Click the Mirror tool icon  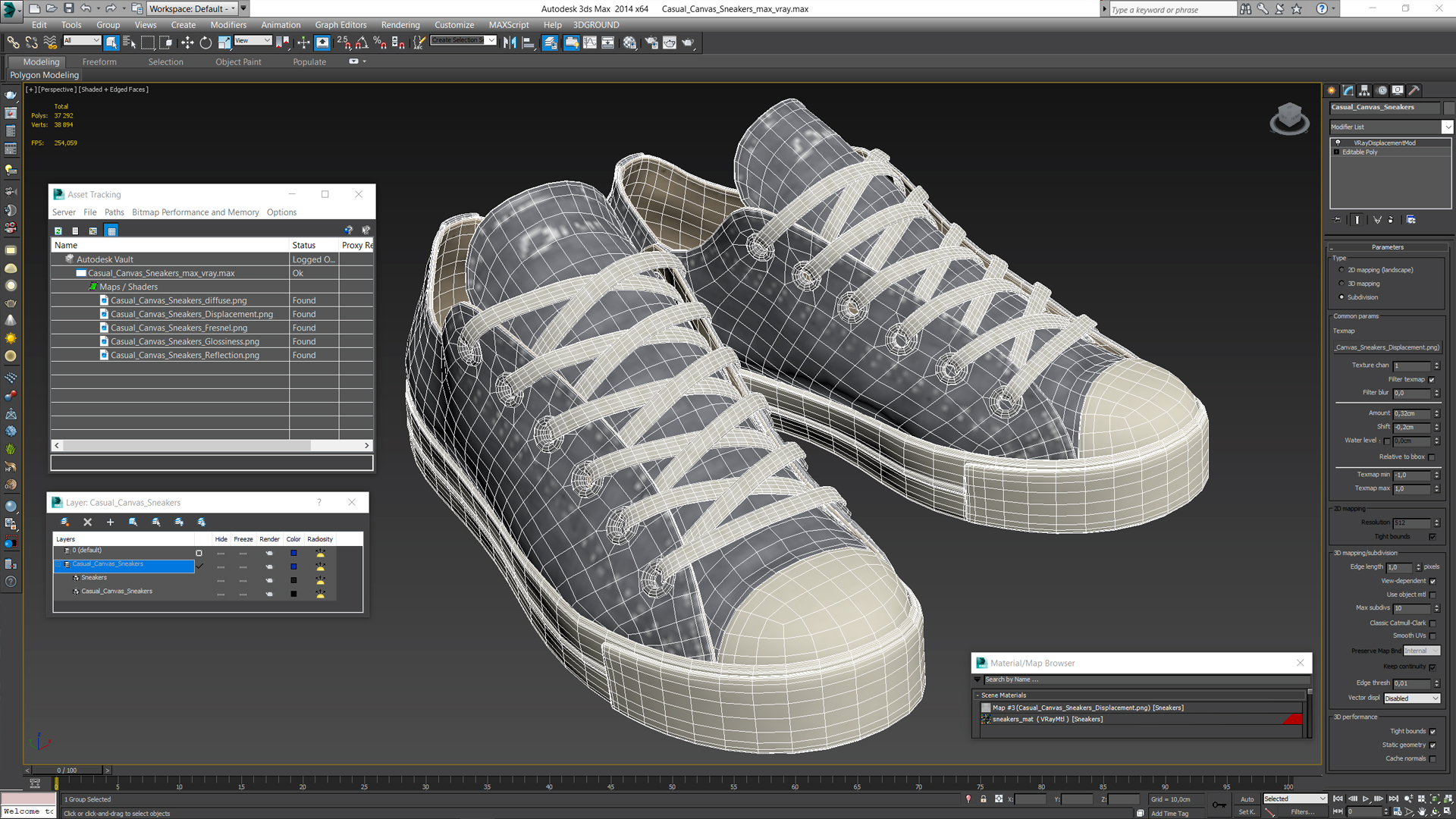pos(510,42)
